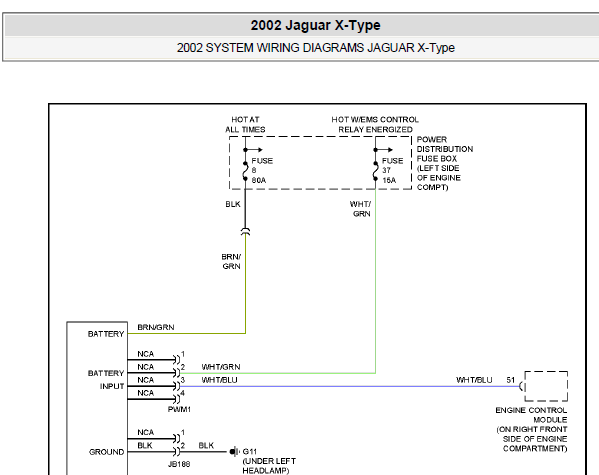Select the "BATTERY INPUT" label
Image resolution: width=599 pixels, height=475 pixels.
[x=106, y=379]
